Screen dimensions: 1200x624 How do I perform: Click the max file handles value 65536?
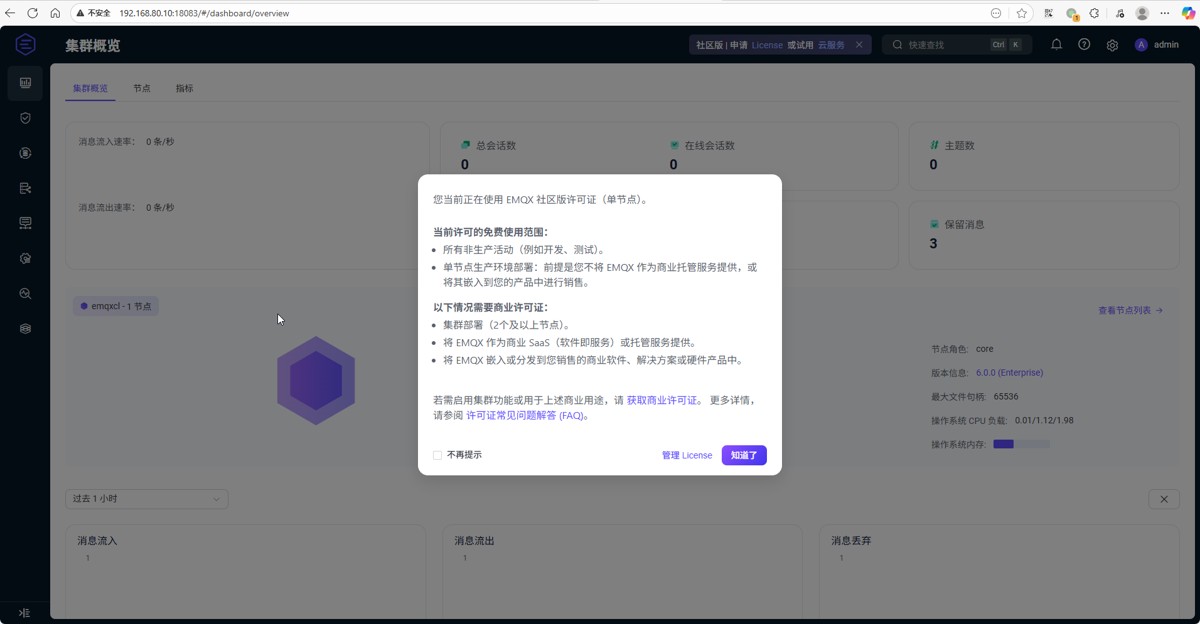coord(1006,397)
